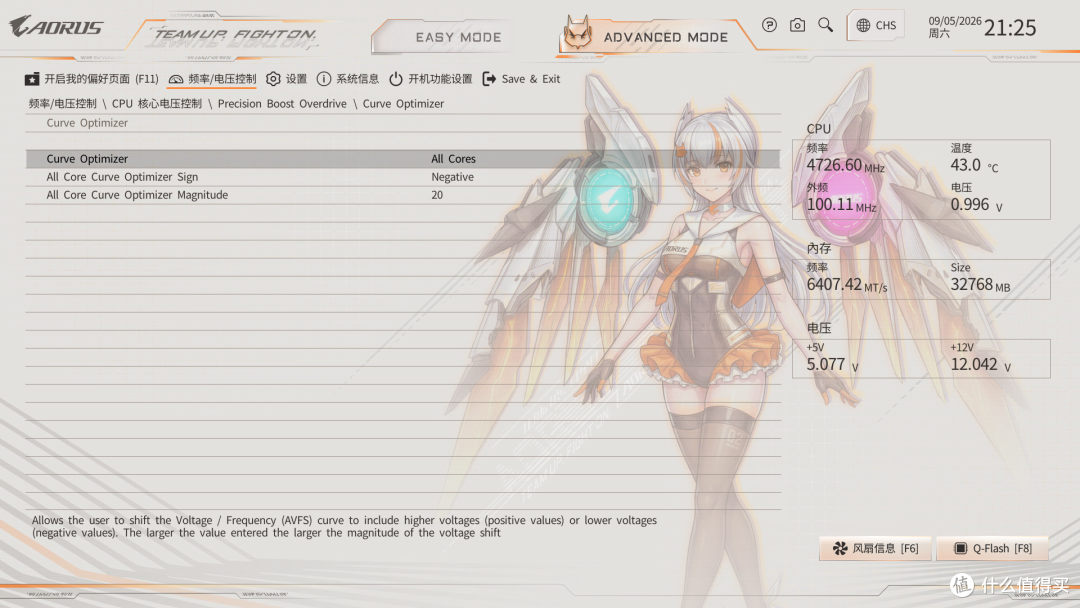The height and width of the screenshot is (608, 1080).
Task: Open the search magnifier icon
Action: 825,25
